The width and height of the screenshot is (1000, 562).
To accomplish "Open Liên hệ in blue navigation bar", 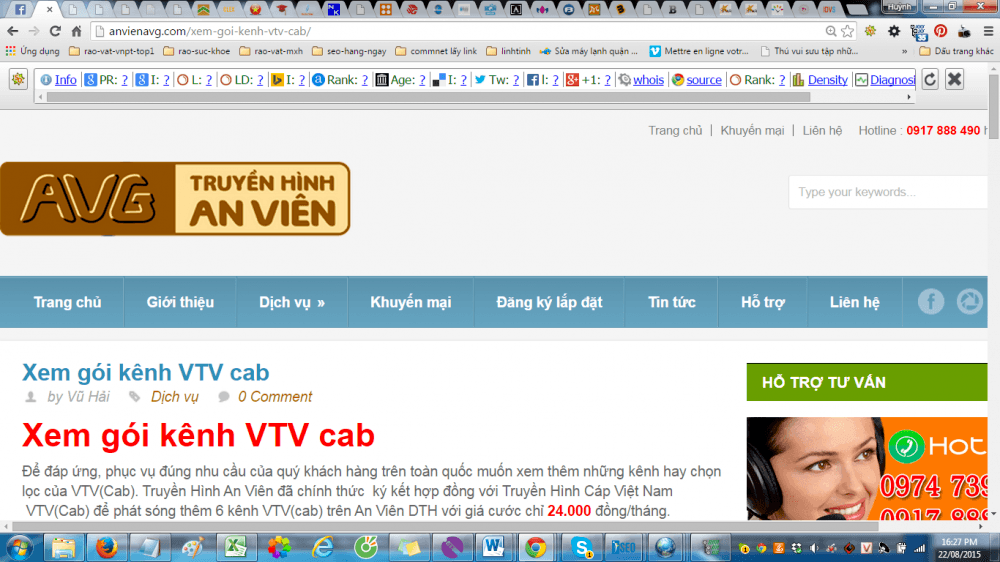I will point(855,302).
